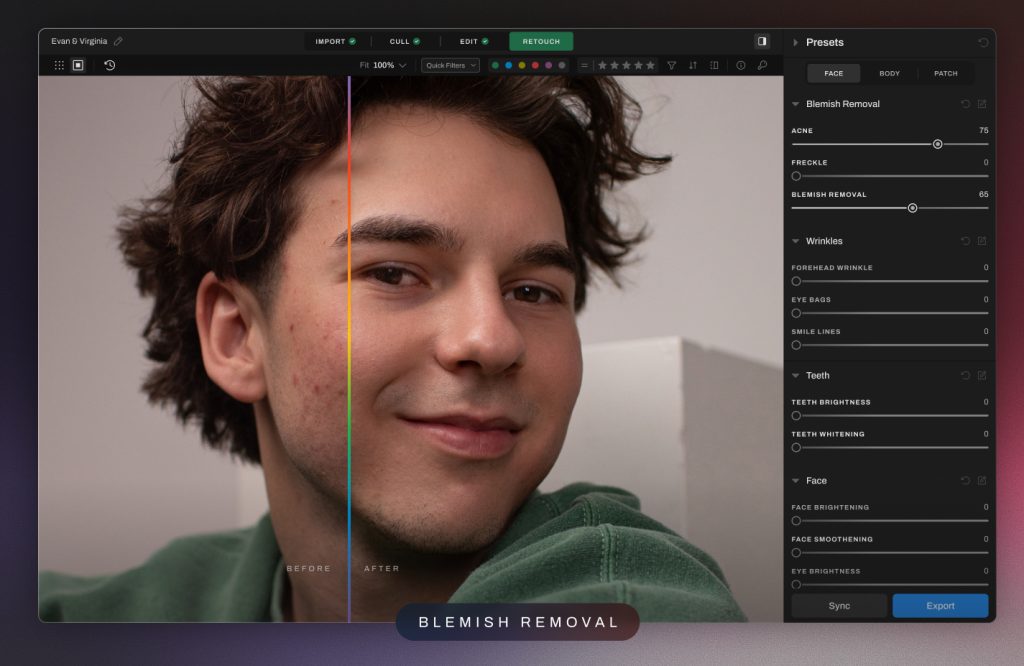Select the Face retouch tab
The width and height of the screenshot is (1024, 666).
[833, 73]
